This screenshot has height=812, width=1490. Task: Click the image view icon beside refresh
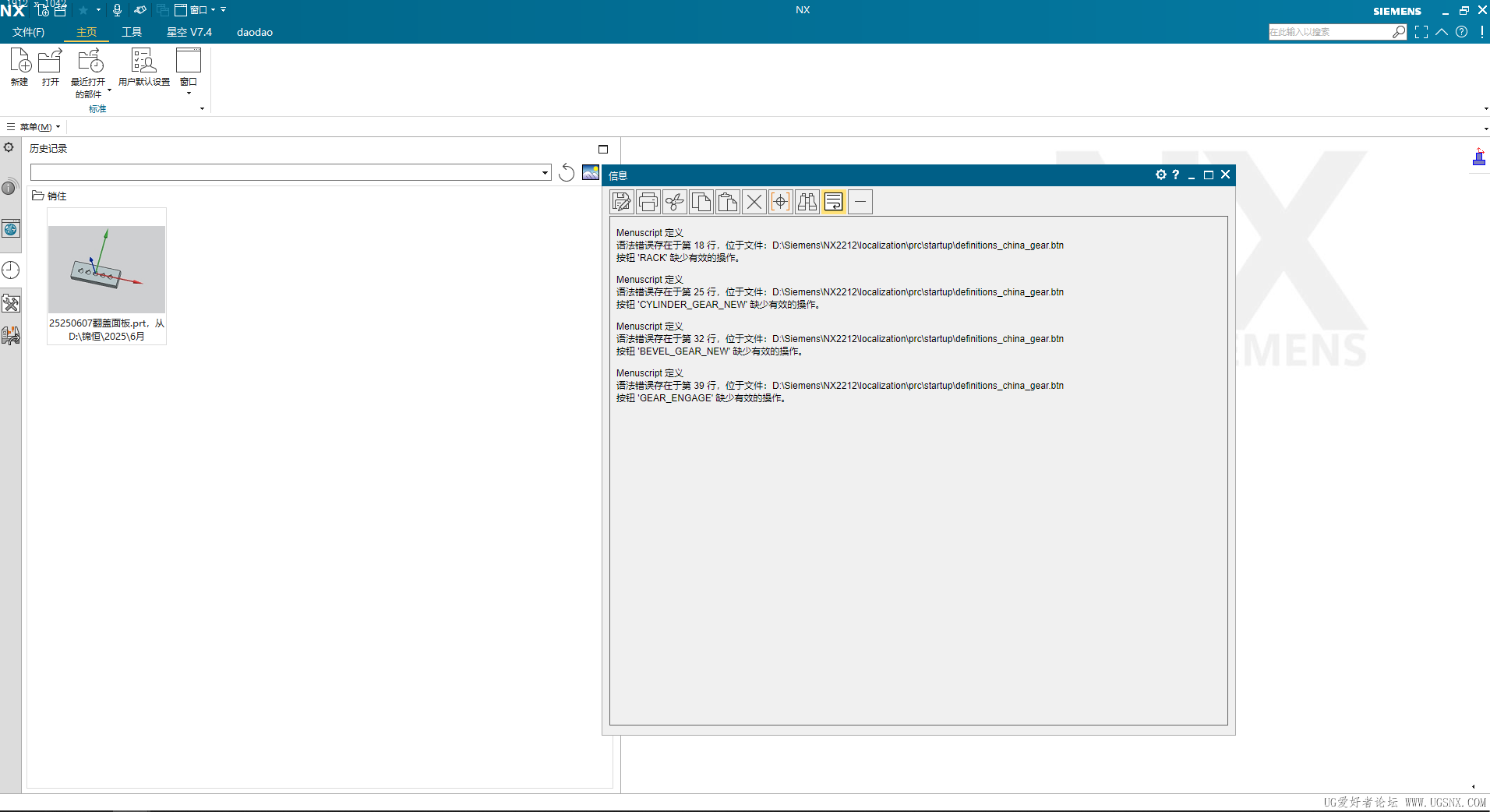point(591,172)
